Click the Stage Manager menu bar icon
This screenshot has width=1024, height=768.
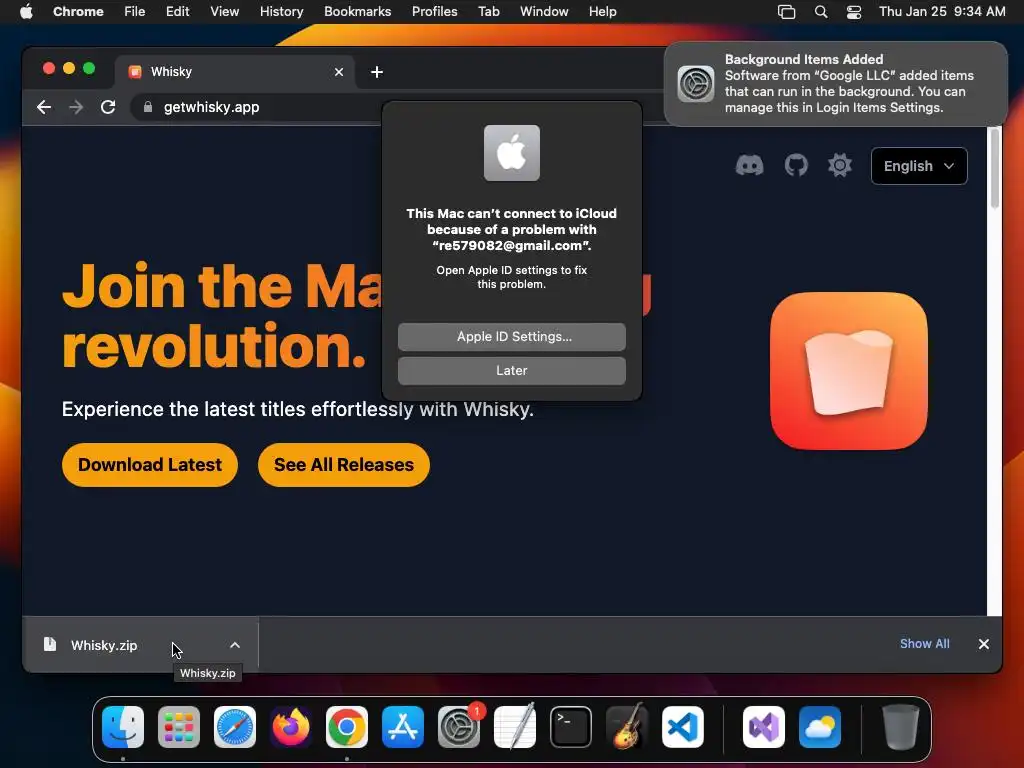pyautogui.click(x=786, y=12)
